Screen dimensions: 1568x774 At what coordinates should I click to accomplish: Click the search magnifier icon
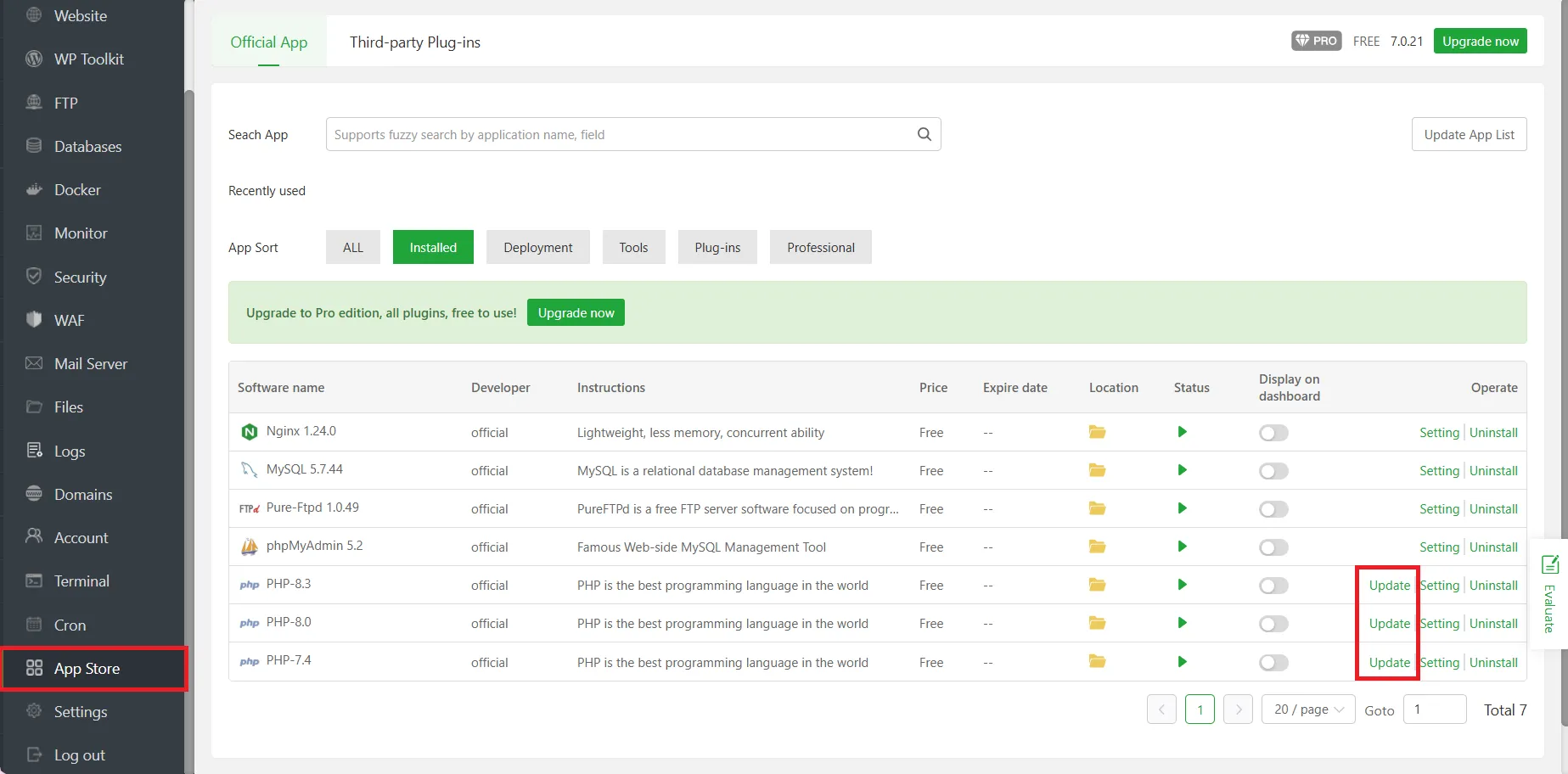click(x=925, y=134)
